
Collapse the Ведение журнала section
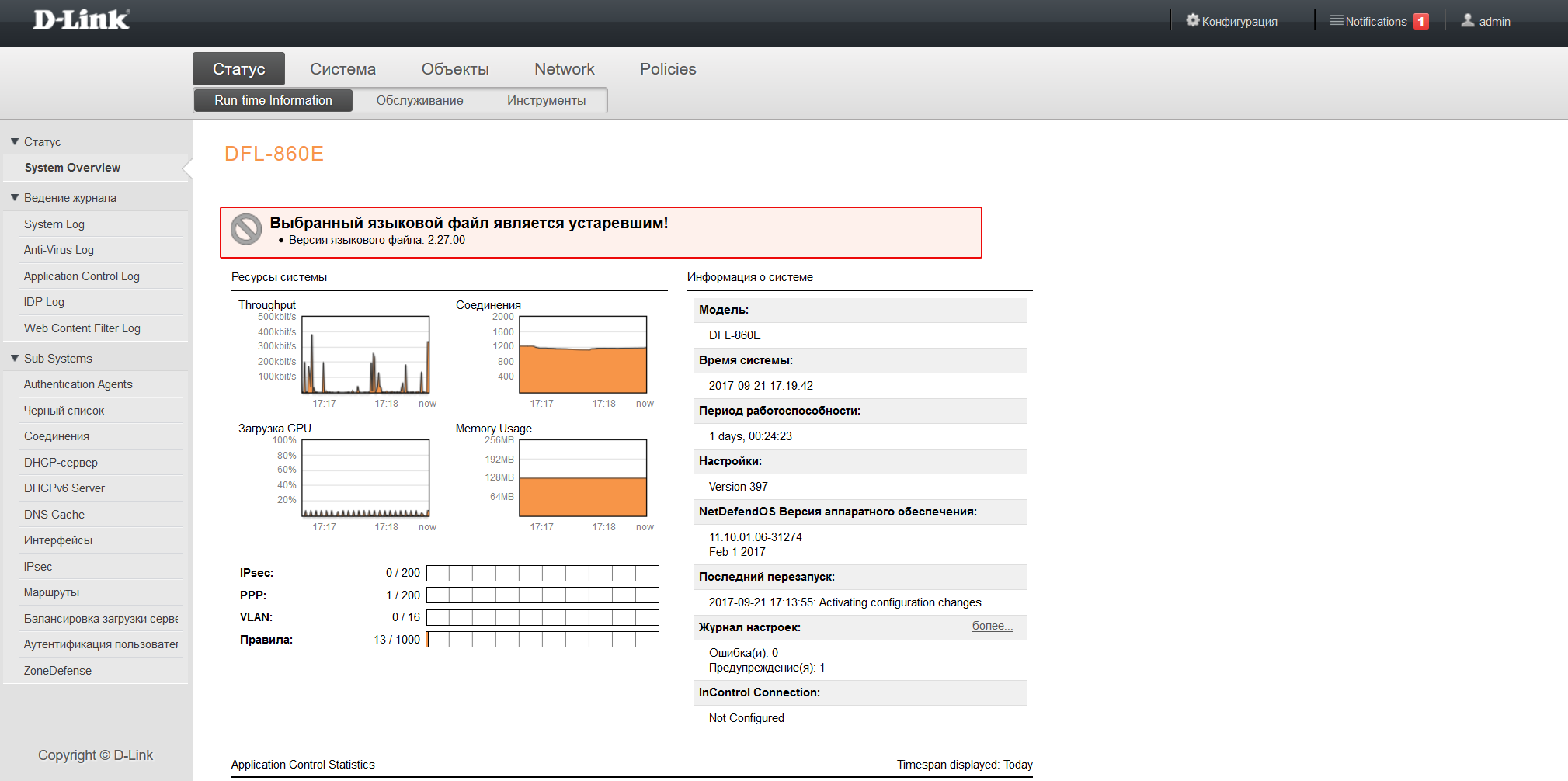click(15, 198)
